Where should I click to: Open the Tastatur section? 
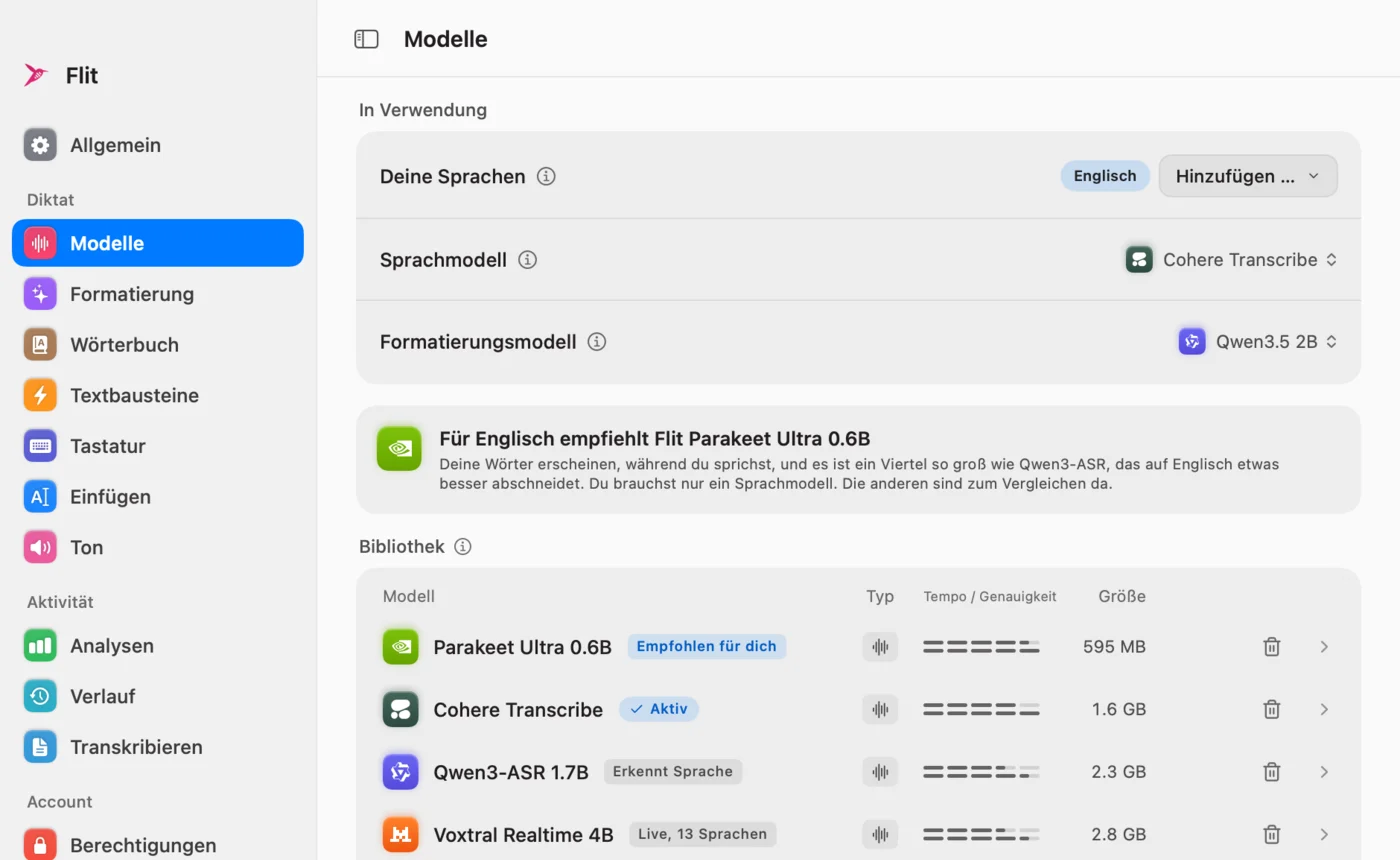click(x=158, y=446)
